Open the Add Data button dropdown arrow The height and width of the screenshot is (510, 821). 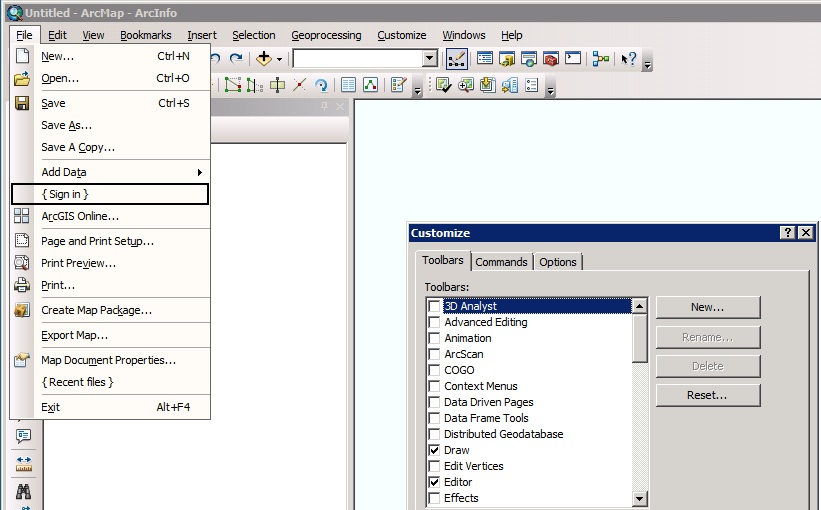[280, 59]
